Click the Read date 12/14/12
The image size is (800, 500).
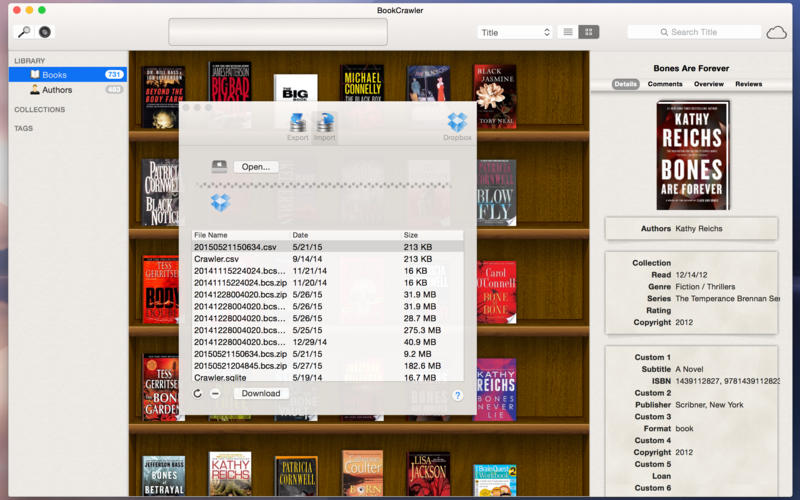coord(691,274)
